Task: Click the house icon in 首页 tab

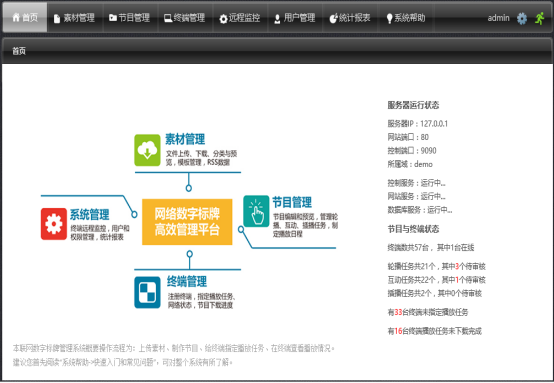Action: (16, 17)
